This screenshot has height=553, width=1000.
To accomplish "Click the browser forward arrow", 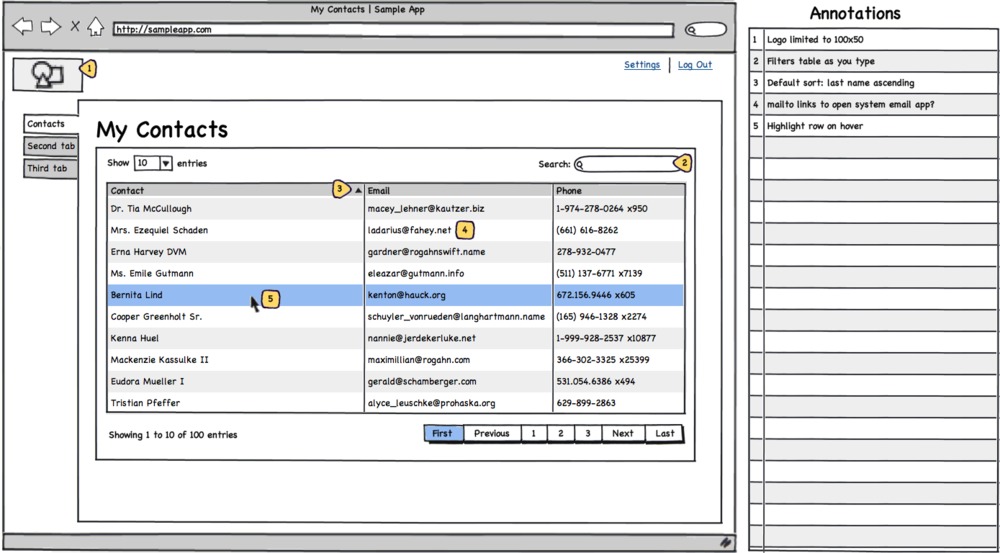I will pyautogui.click(x=50, y=27).
